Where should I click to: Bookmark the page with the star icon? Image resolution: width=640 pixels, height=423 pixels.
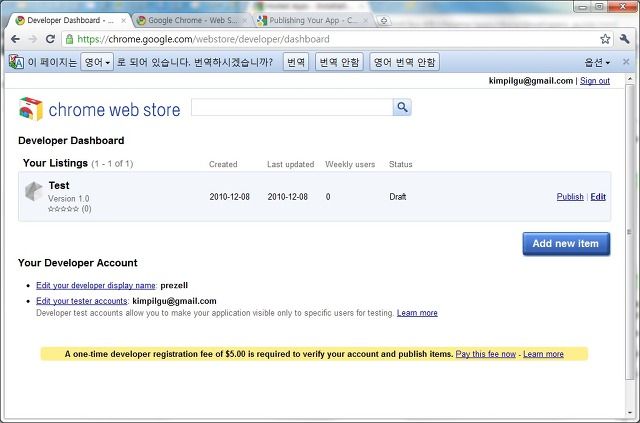click(605, 39)
